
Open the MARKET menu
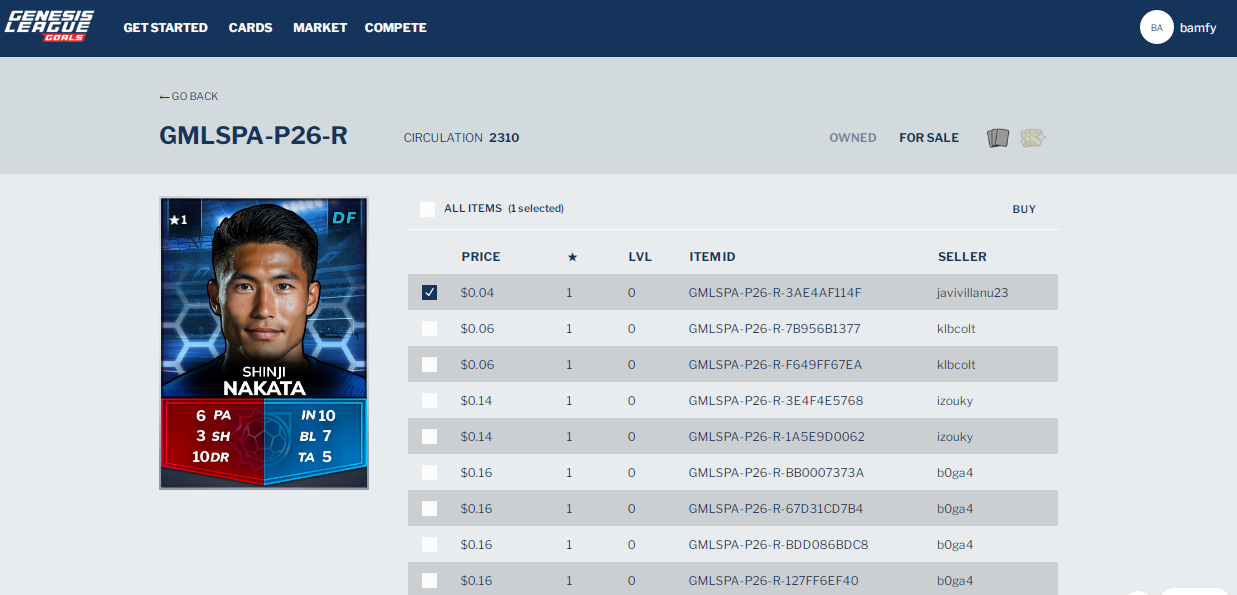click(x=320, y=28)
